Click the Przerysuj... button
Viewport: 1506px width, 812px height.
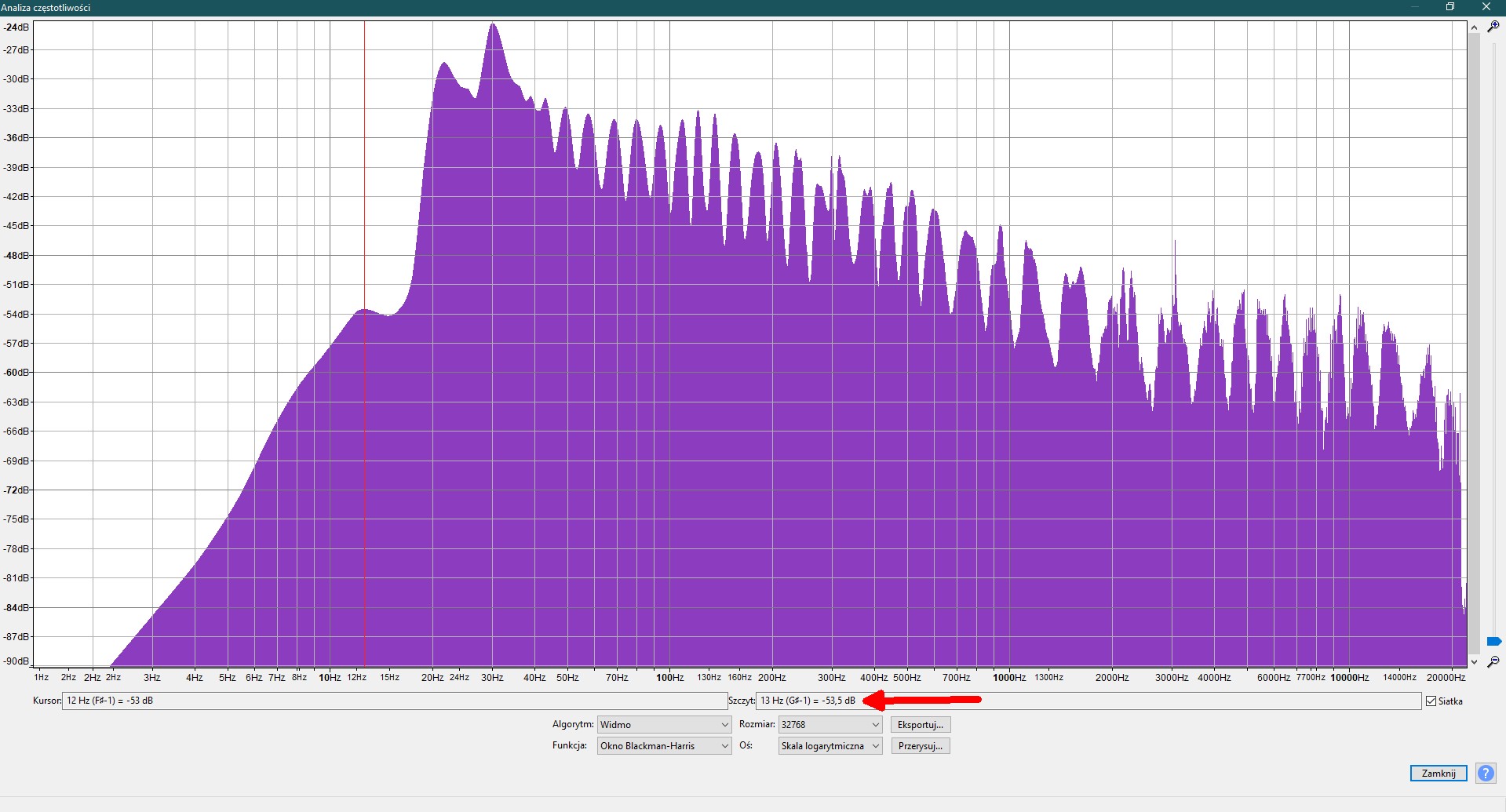click(920, 746)
